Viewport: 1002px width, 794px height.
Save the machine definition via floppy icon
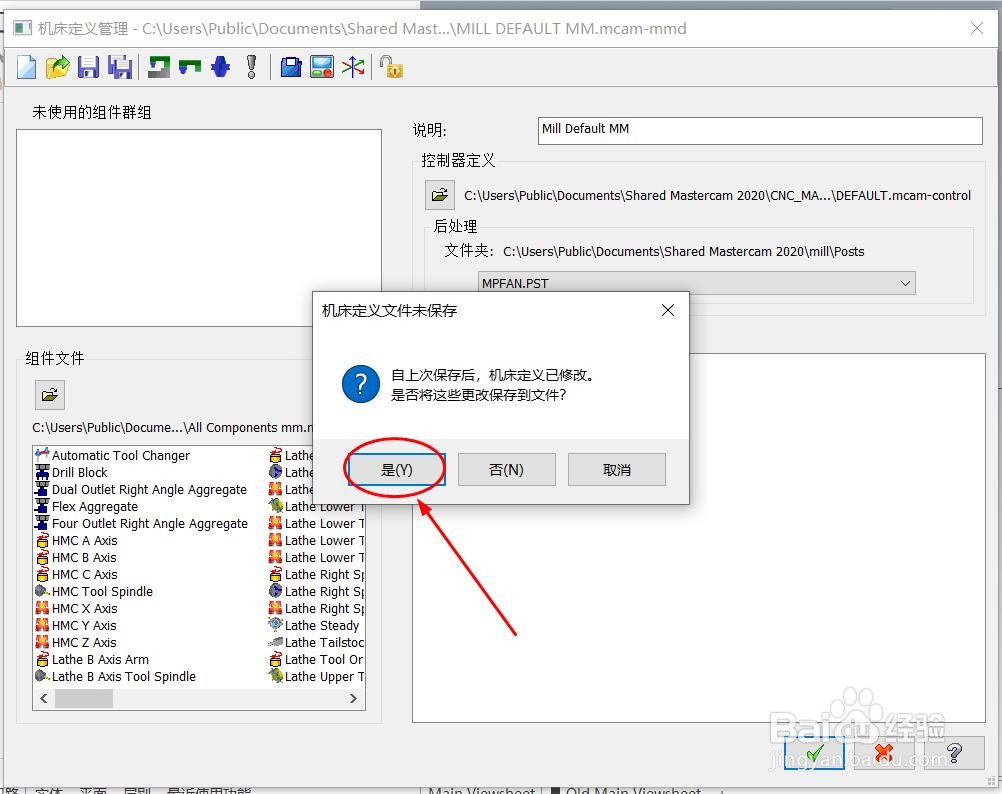(x=88, y=67)
